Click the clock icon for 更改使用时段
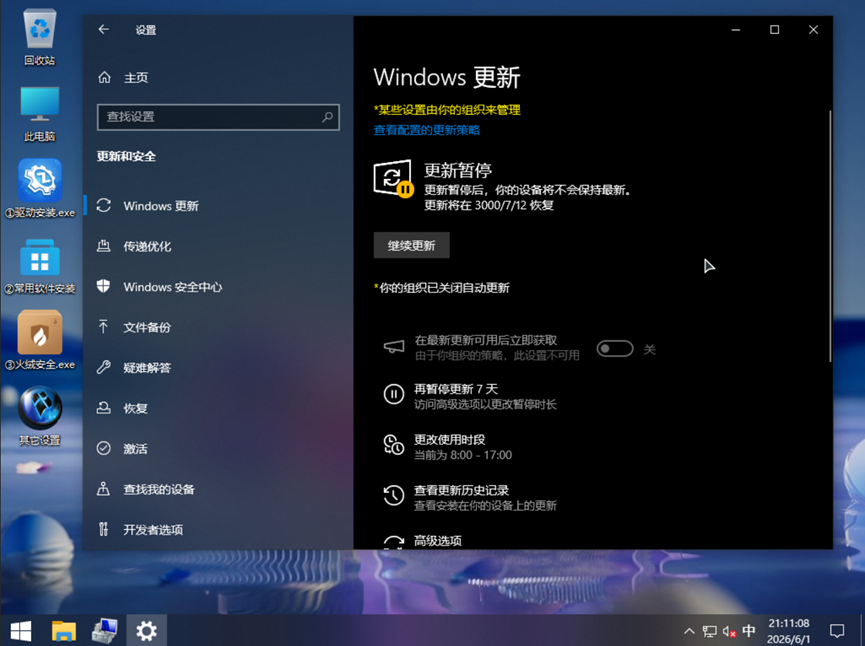The height and width of the screenshot is (646, 865). [394, 445]
